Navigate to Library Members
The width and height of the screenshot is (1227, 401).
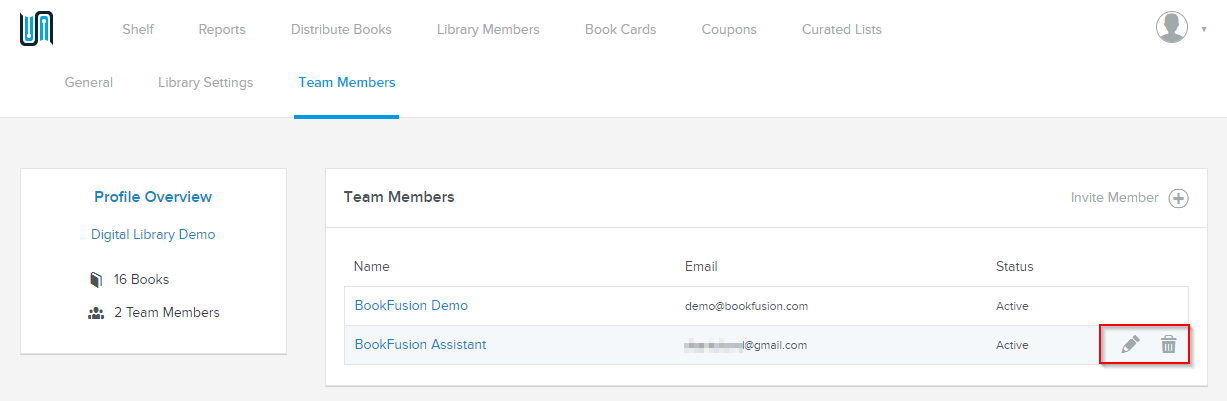[488, 29]
